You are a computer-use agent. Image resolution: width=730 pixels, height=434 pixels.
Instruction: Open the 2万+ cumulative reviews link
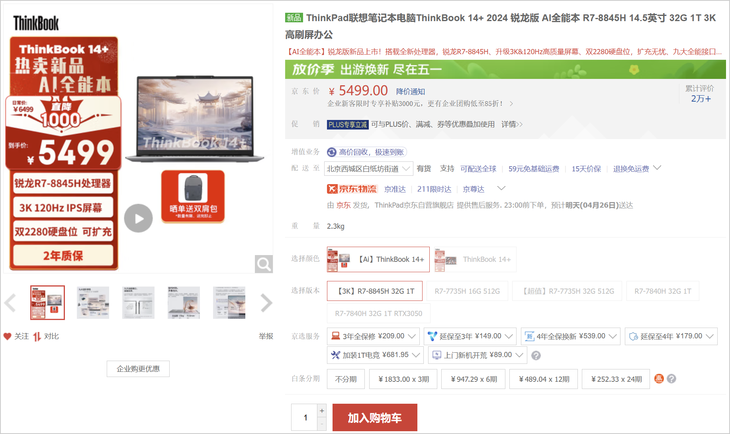tap(701, 99)
